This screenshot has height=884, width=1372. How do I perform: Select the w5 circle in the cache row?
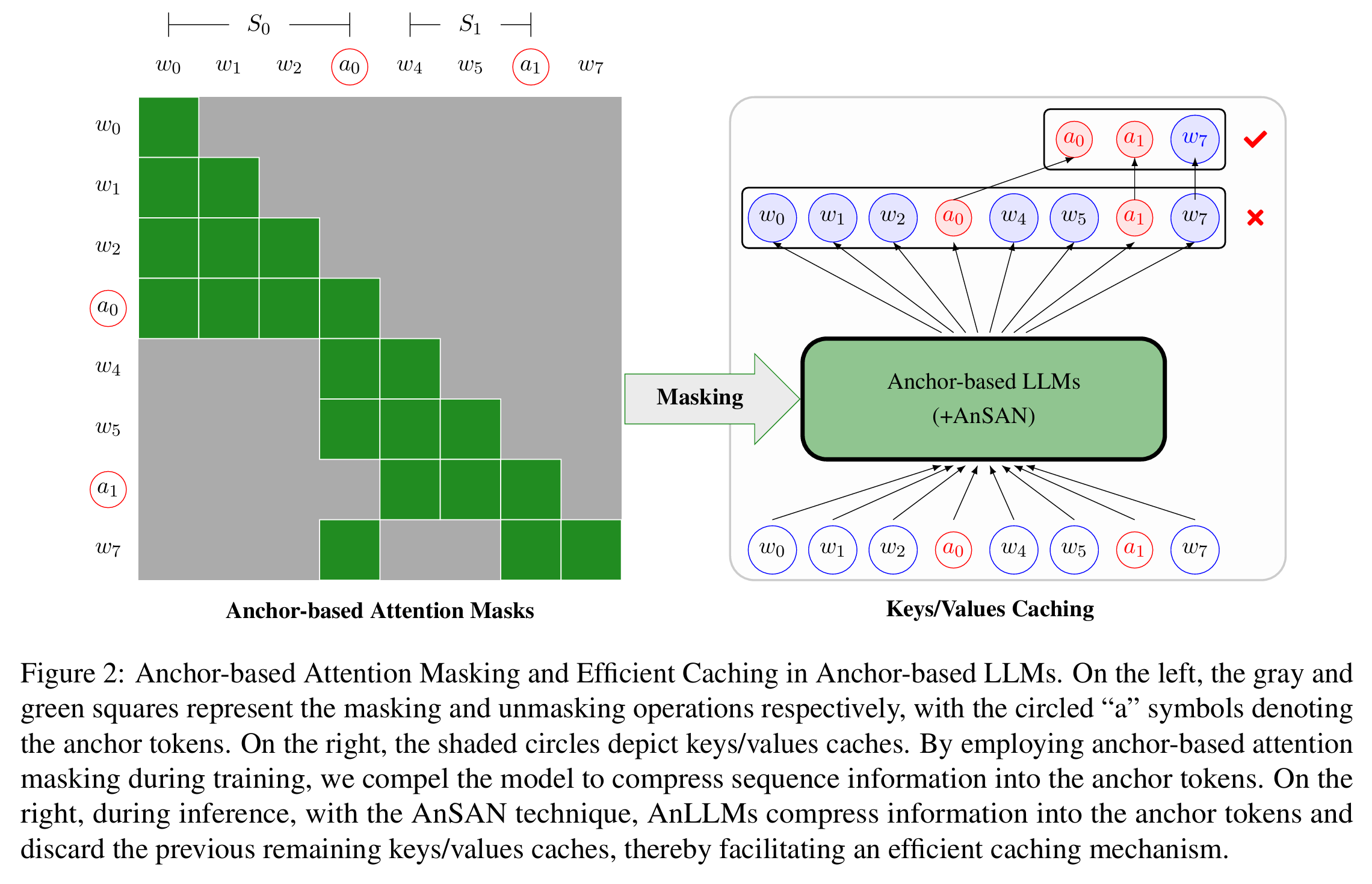(1075, 218)
